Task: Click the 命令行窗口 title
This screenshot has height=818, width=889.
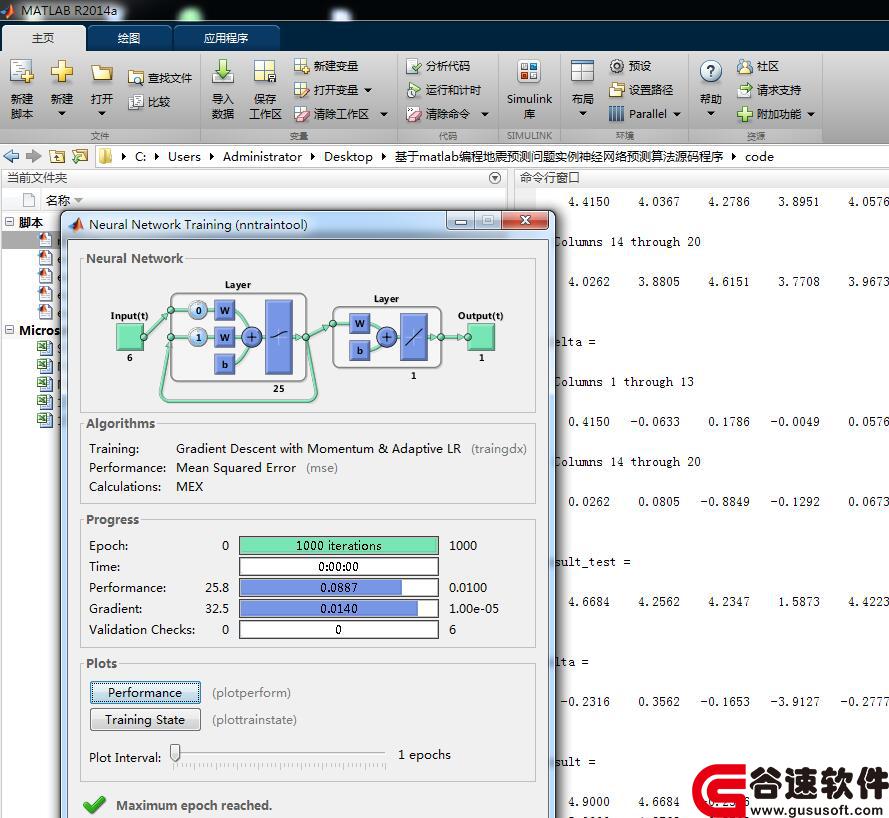Action: coord(549,177)
